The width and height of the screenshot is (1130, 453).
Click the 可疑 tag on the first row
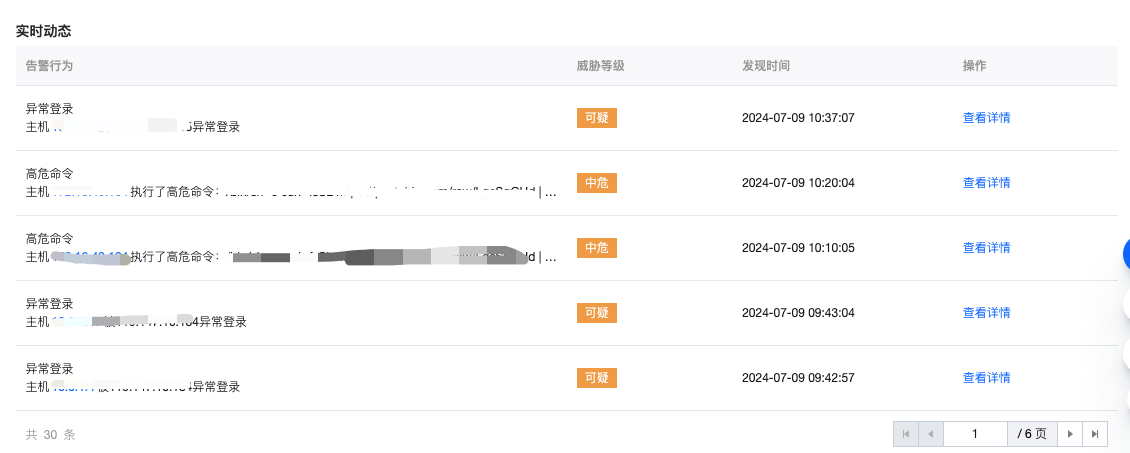coord(597,118)
